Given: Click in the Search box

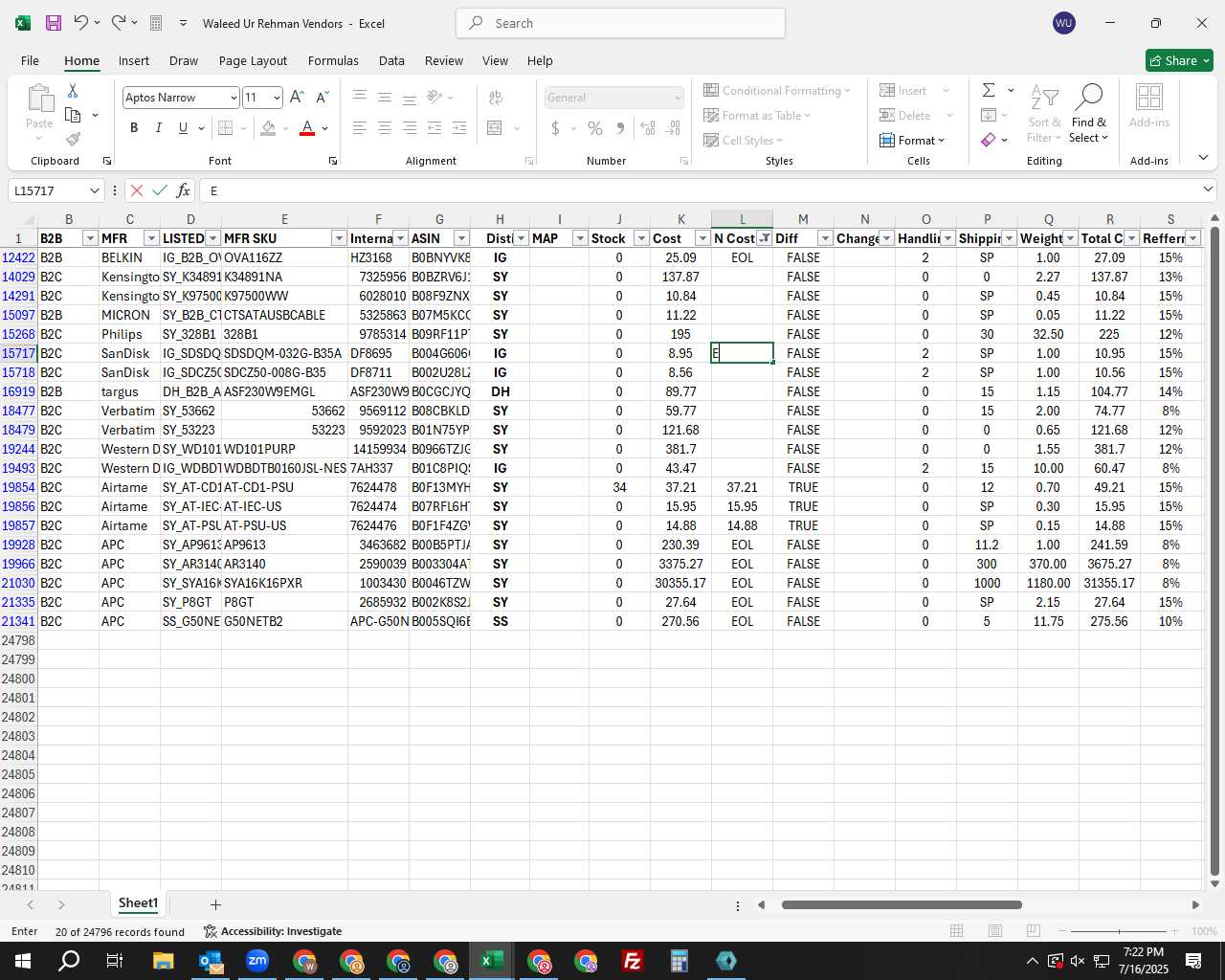Looking at the screenshot, I should 621,23.
